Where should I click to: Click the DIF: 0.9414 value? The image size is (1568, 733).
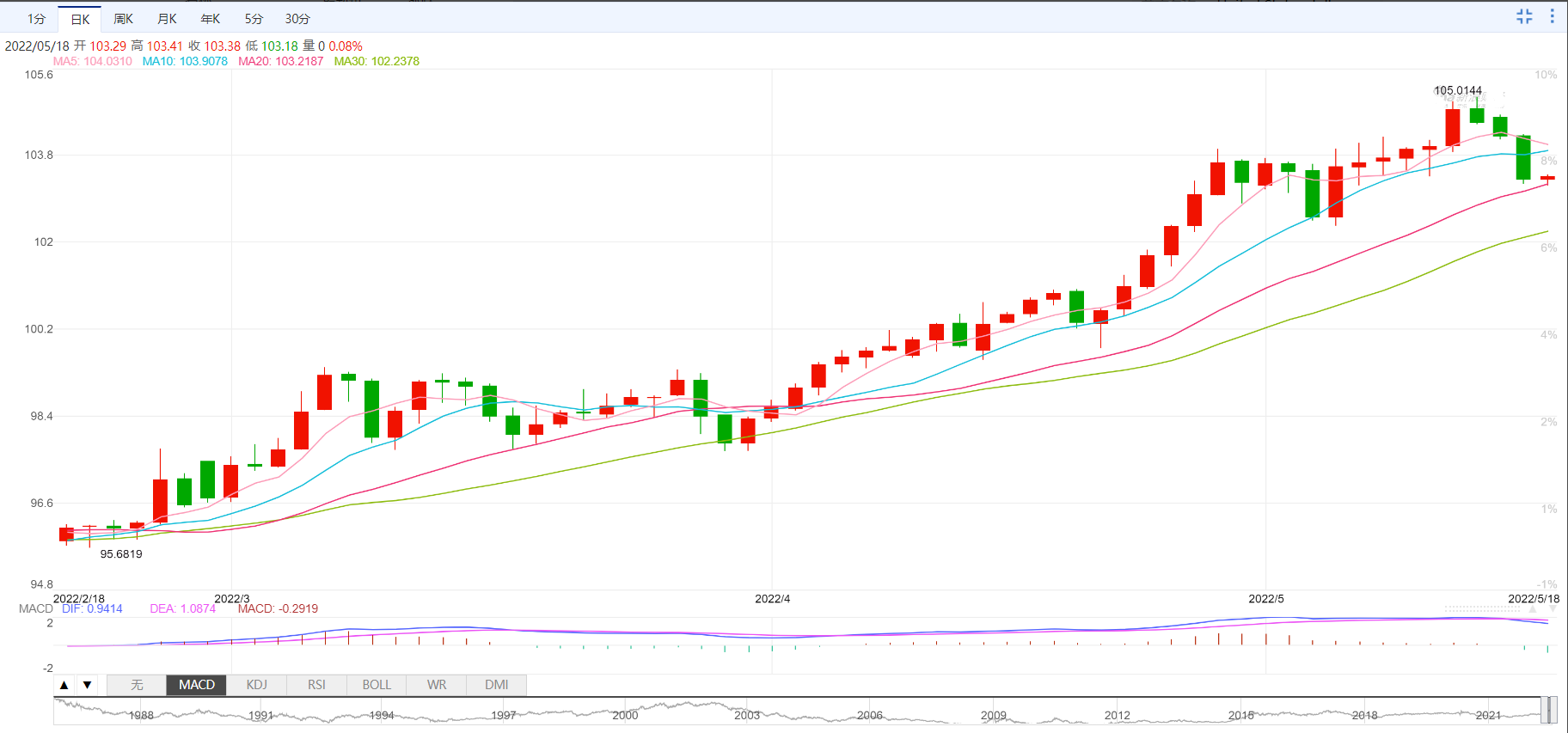[92, 608]
